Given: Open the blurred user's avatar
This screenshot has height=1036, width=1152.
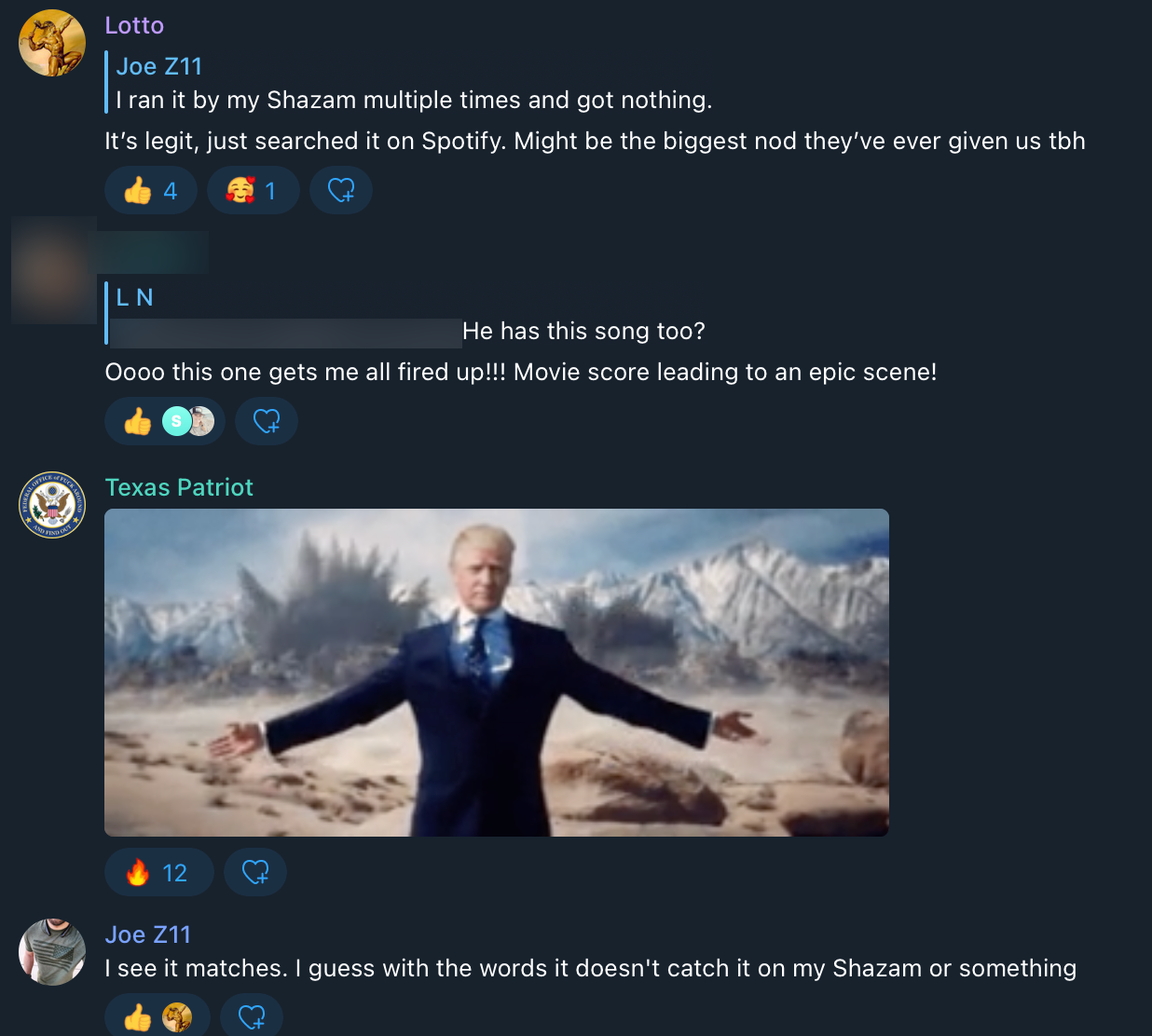Looking at the screenshot, I should pos(53,270).
